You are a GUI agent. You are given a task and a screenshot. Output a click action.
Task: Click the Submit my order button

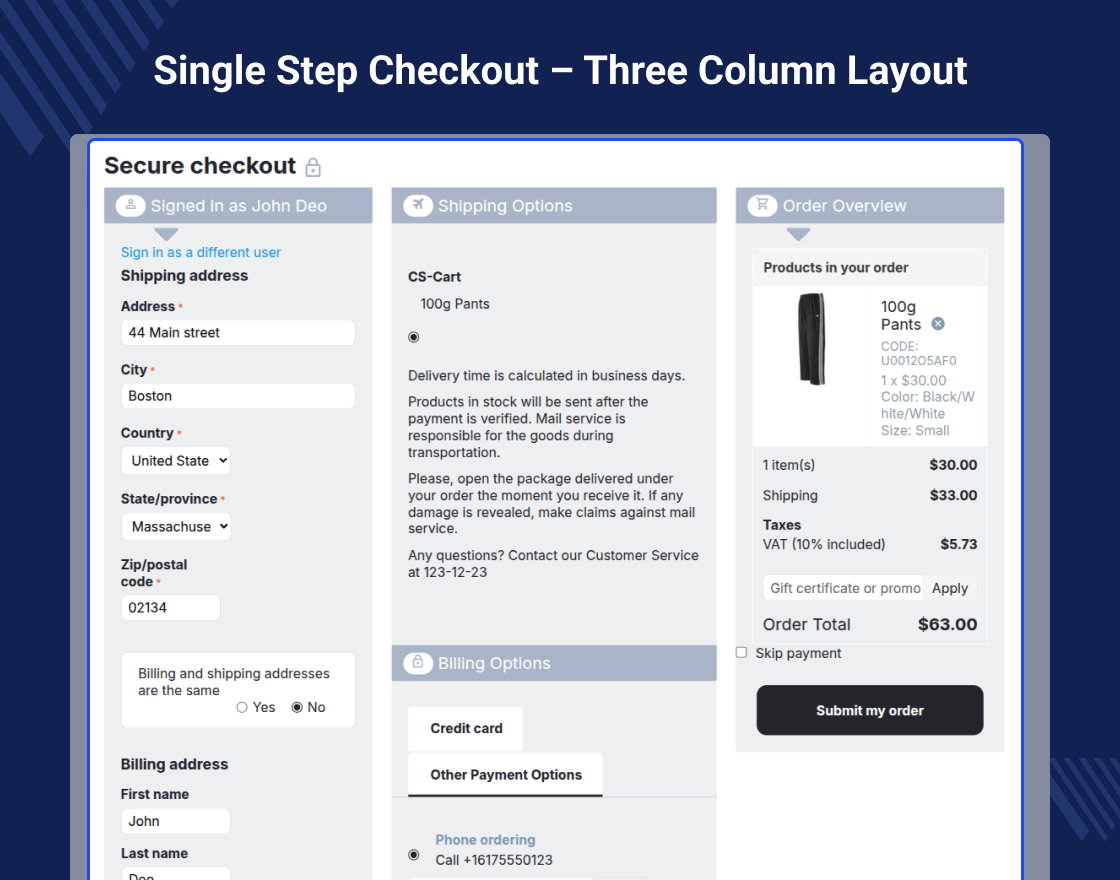point(869,710)
